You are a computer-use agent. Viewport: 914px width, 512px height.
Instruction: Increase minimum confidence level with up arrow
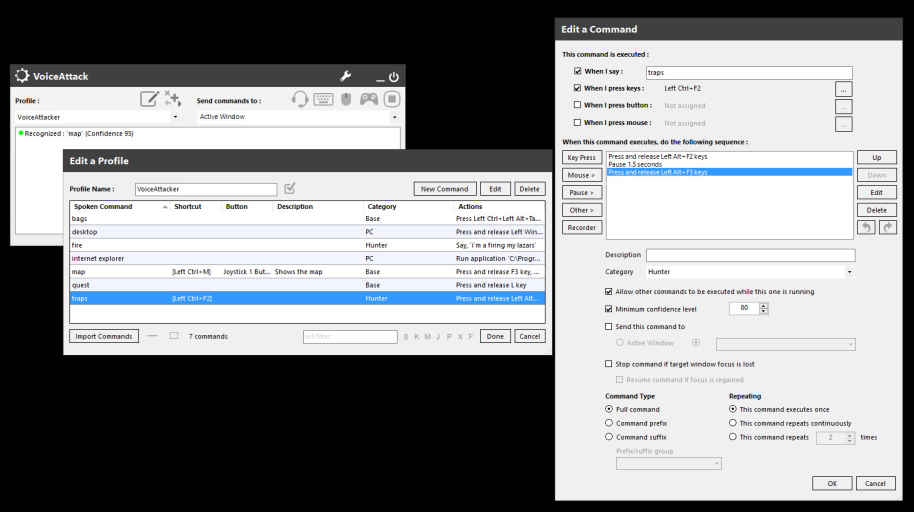(x=764, y=306)
